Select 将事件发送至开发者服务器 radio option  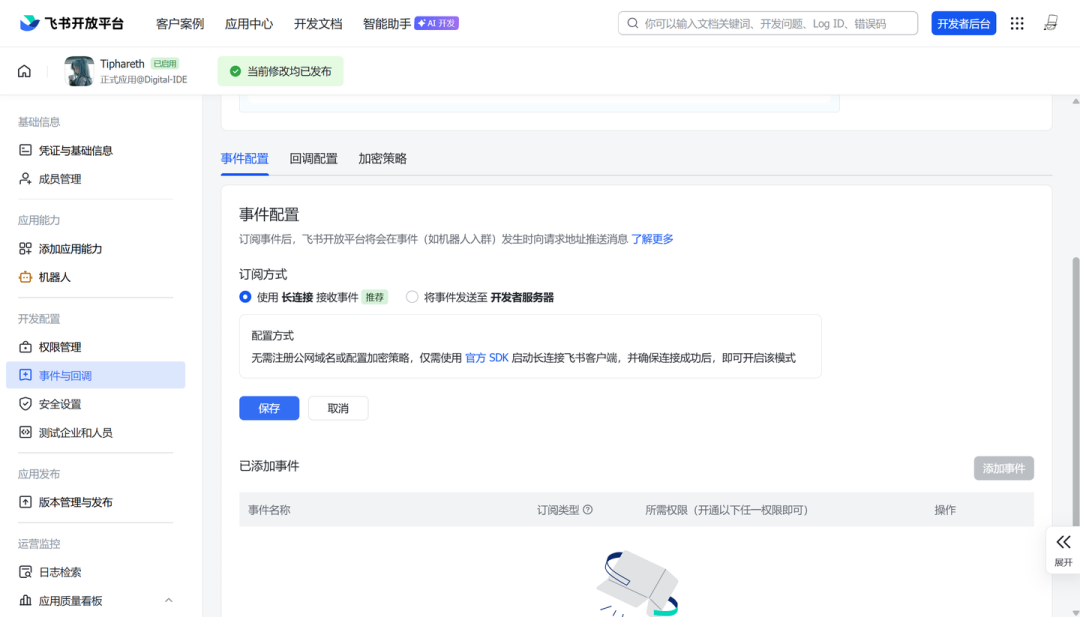(412, 297)
